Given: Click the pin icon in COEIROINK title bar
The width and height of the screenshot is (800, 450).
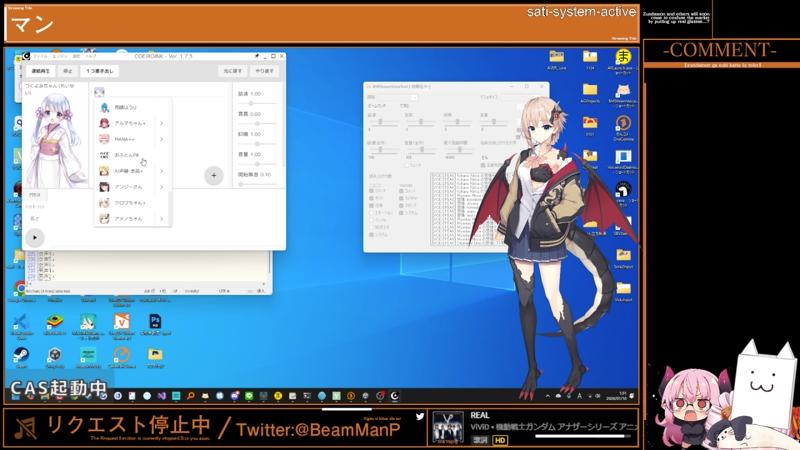Looking at the screenshot, I should pos(257,56).
